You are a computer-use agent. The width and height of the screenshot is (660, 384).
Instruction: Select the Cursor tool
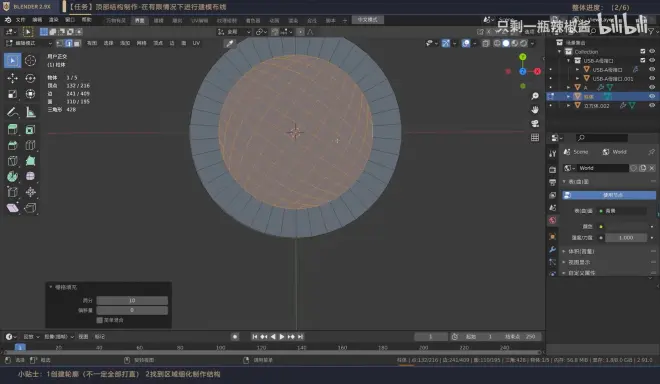coord(30,61)
